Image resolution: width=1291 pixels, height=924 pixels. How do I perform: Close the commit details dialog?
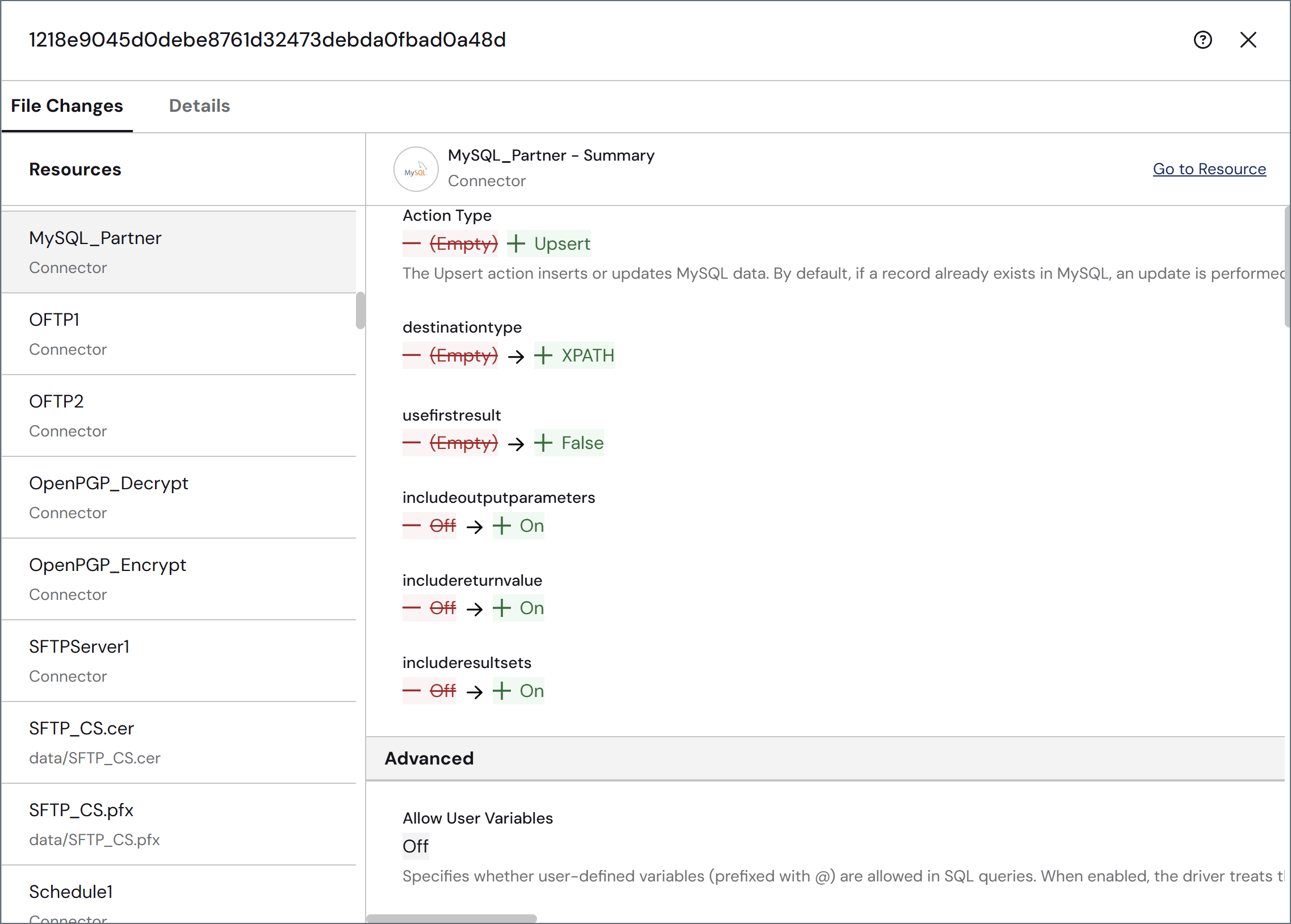point(1248,40)
